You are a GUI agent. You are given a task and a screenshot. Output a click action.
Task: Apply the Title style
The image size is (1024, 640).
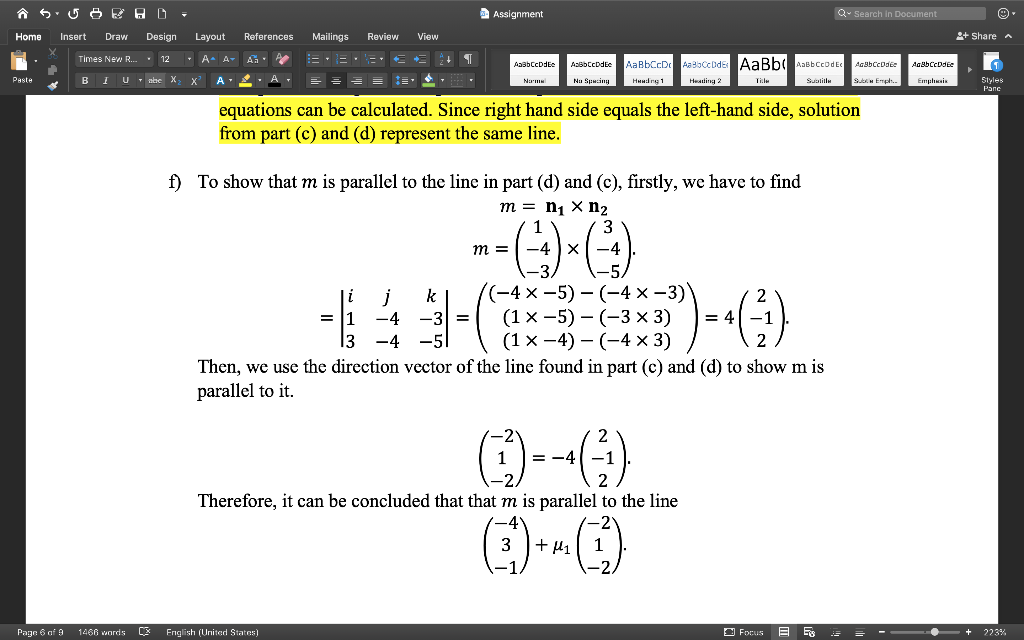pos(762,70)
